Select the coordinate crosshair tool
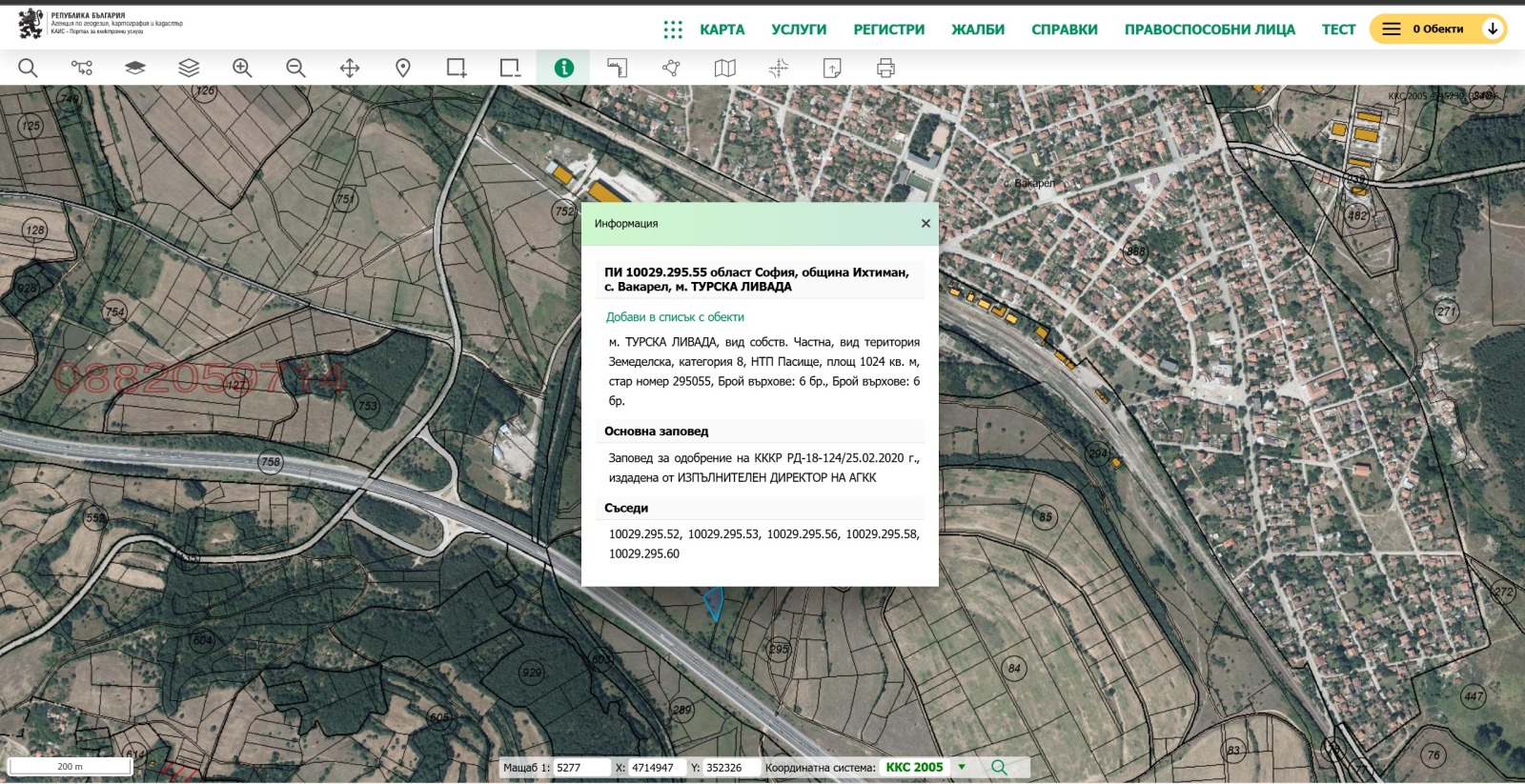 (779, 68)
